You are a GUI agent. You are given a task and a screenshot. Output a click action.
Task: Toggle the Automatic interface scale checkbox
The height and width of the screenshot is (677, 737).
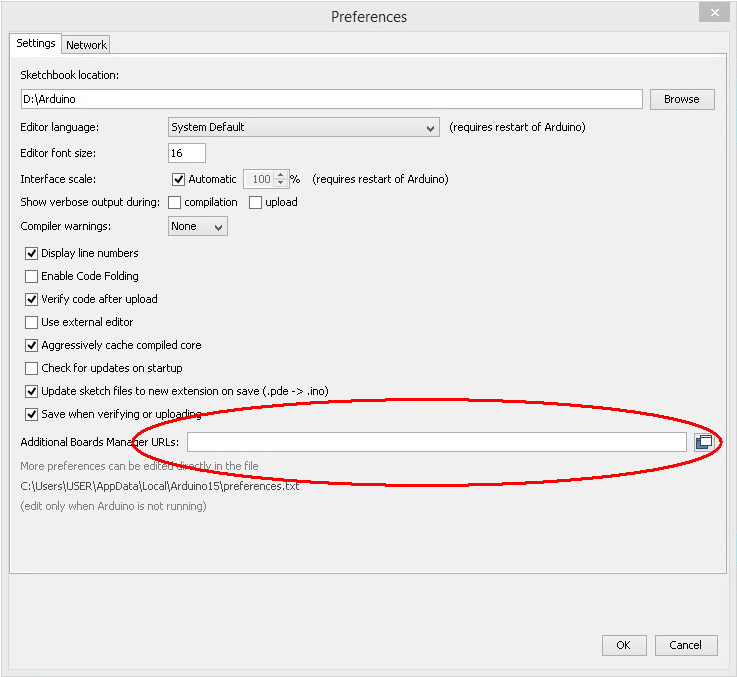tap(179, 180)
